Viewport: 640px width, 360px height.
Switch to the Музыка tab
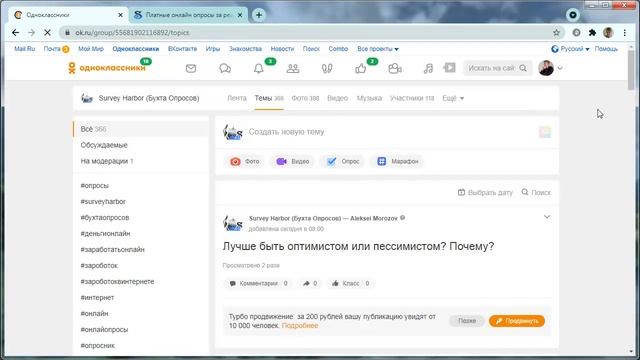[x=369, y=98]
